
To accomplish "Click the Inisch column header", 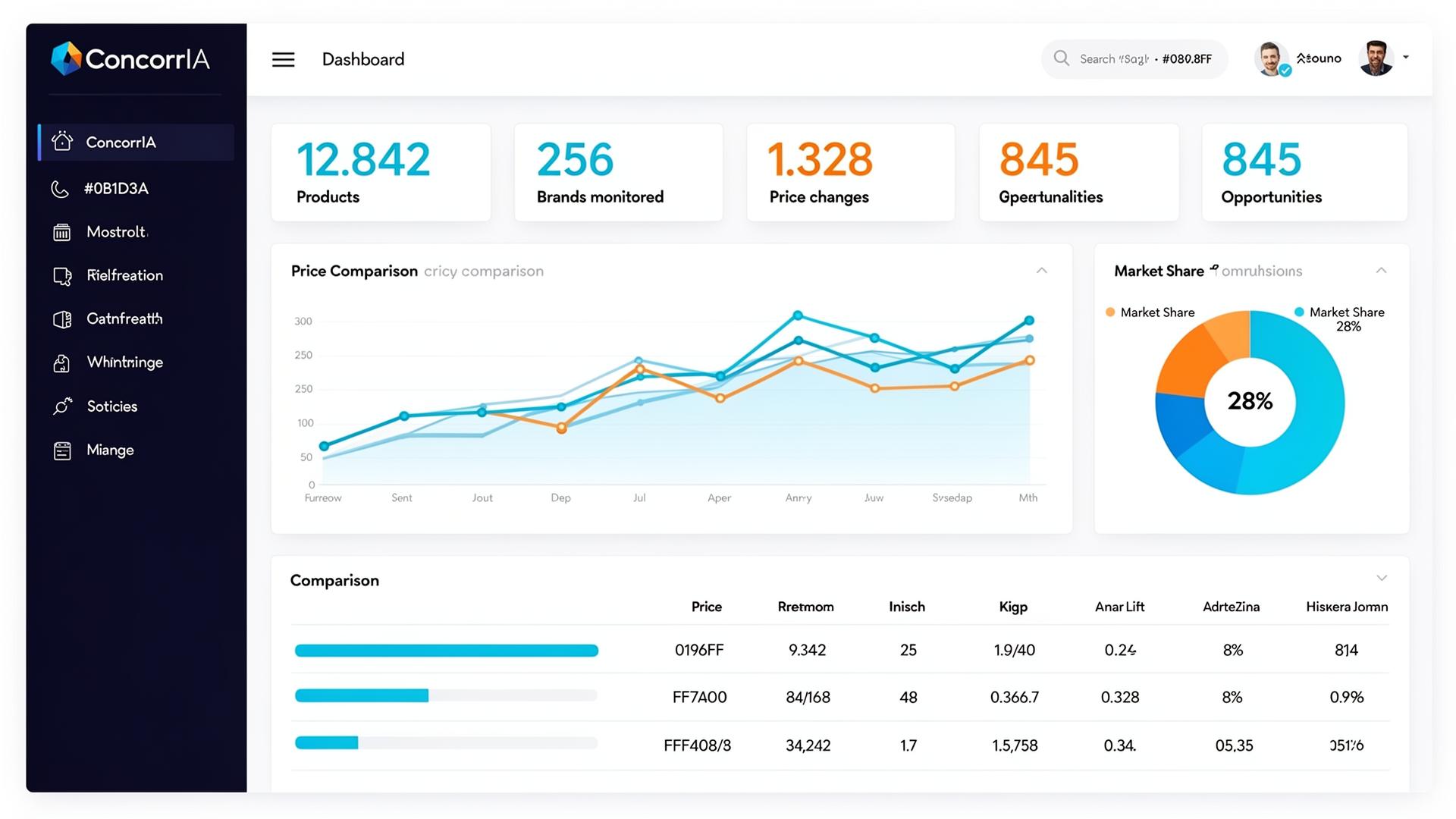I will pos(907,607).
